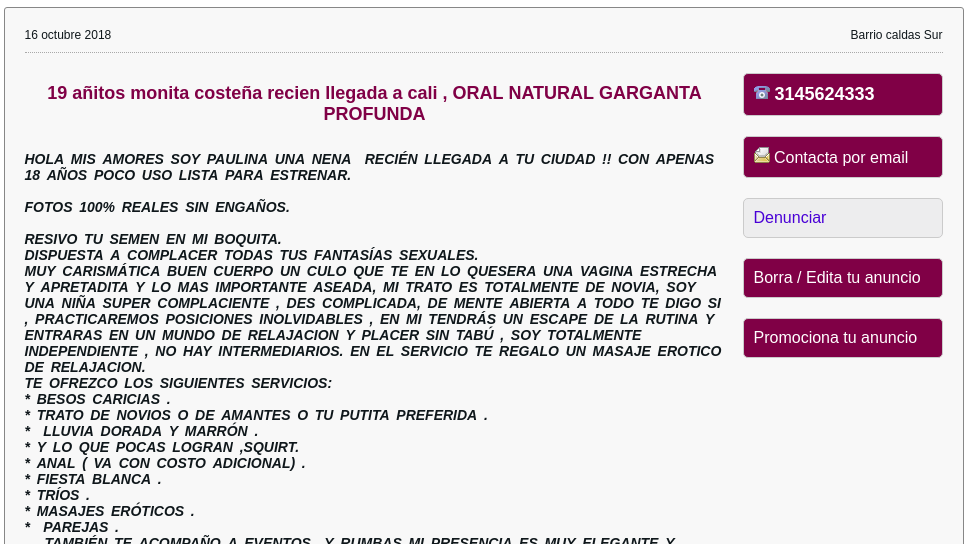964x544 pixels.
Task: Click the maroon ad title heading
Action: tap(374, 103)
